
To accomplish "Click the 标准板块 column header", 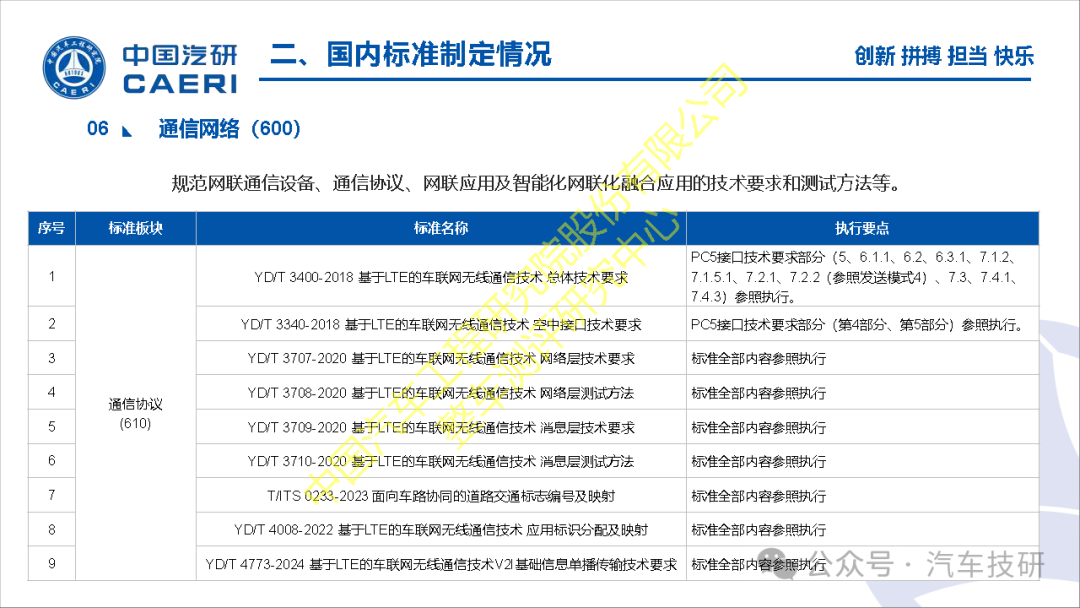I will 136,229.
